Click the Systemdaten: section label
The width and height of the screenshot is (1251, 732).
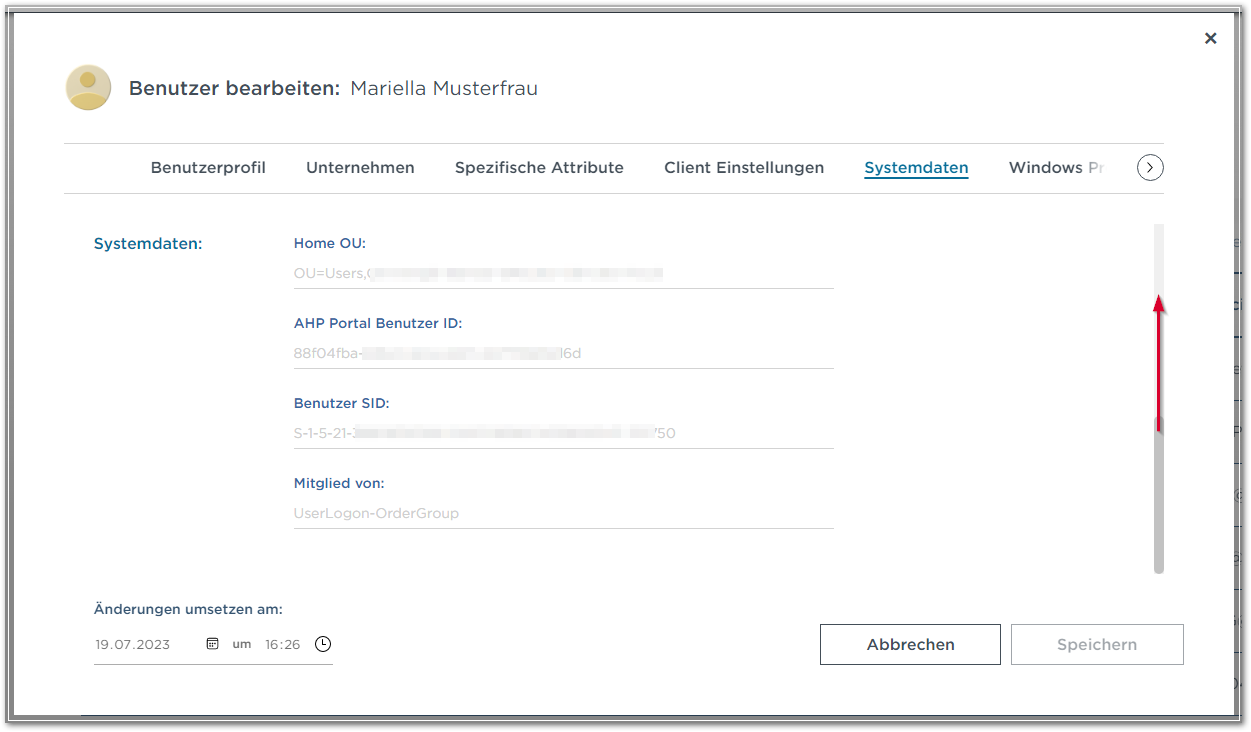pyautogui.click(x=148, y=243)
